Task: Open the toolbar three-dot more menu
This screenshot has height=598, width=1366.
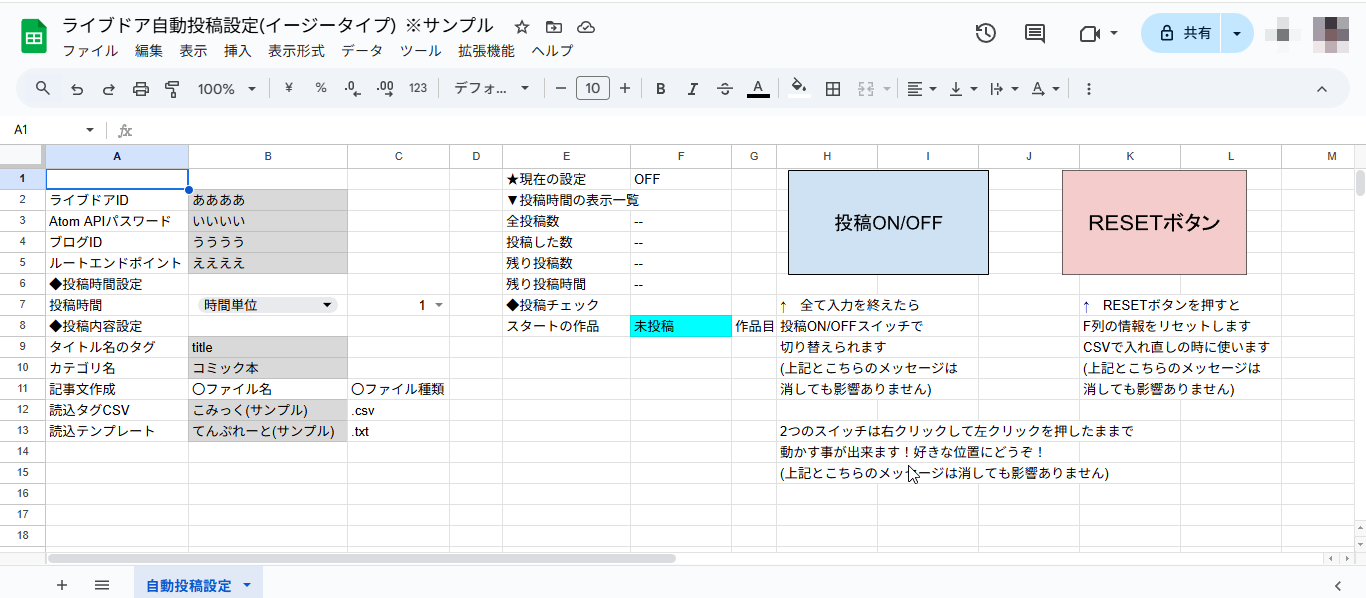Action: pyautogui.click(x=1089, y=88)
